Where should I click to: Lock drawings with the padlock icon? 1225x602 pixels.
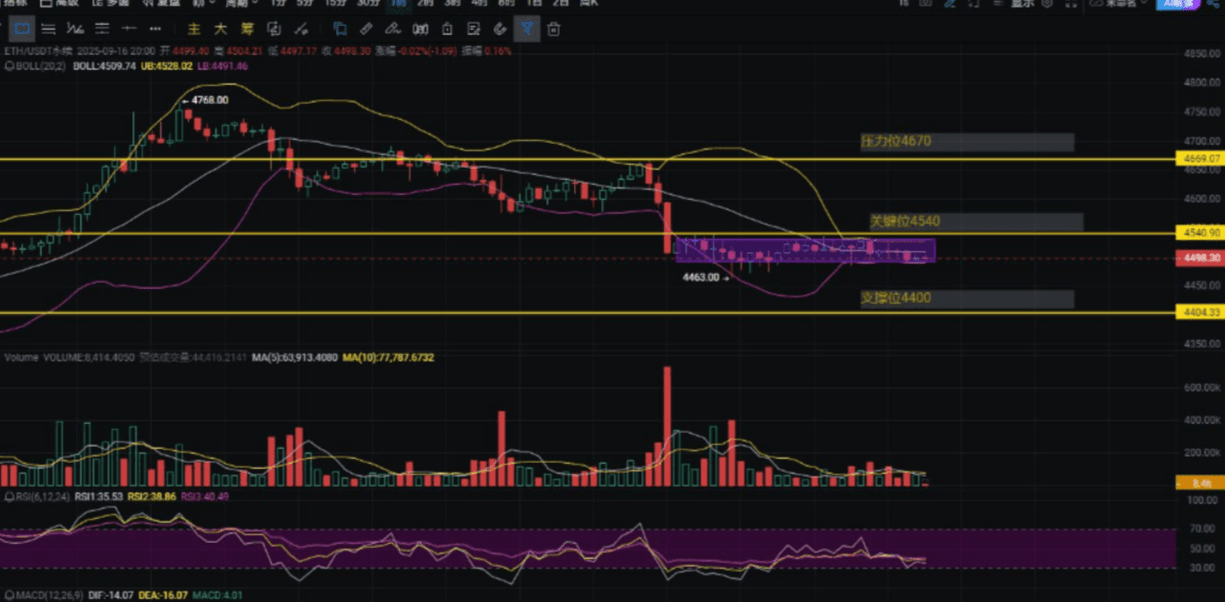447,29
